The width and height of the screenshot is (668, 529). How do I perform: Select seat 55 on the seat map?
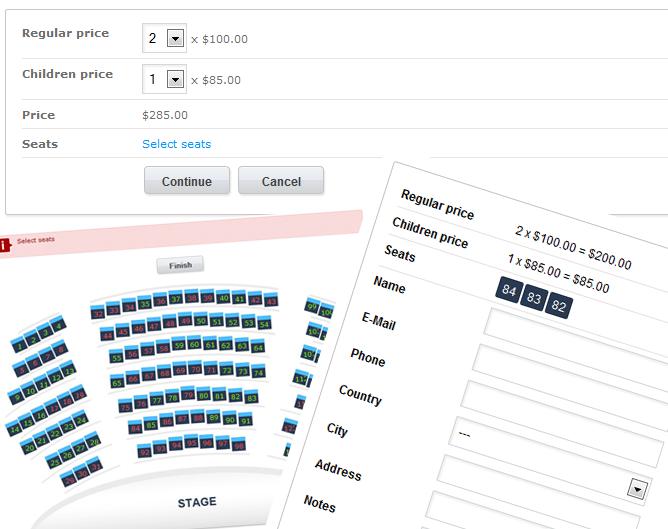[116, 356]
